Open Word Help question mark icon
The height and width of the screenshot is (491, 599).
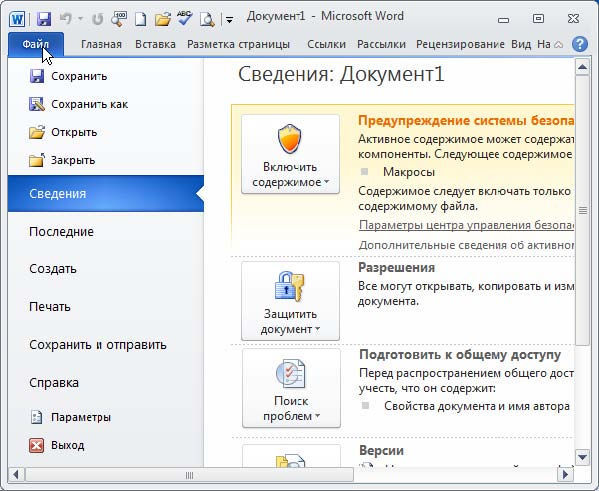pyautogui.click(x=580, y=44)
